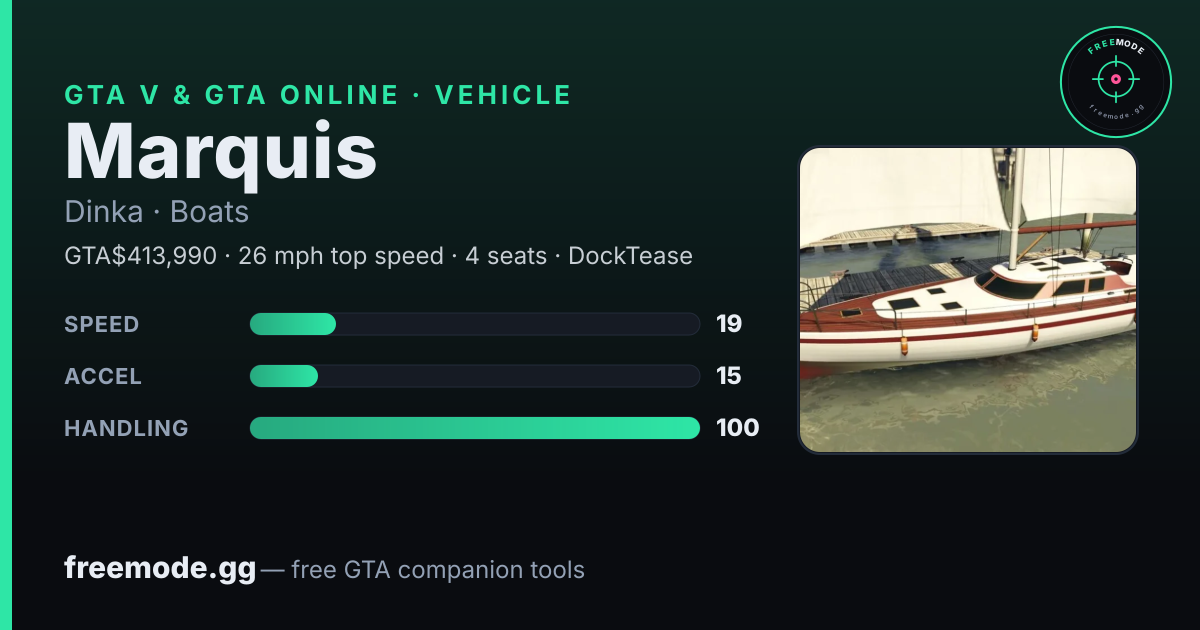The image size is (1200, 630).
Task: Click the accel value 15
Action: tap(729, 376)
